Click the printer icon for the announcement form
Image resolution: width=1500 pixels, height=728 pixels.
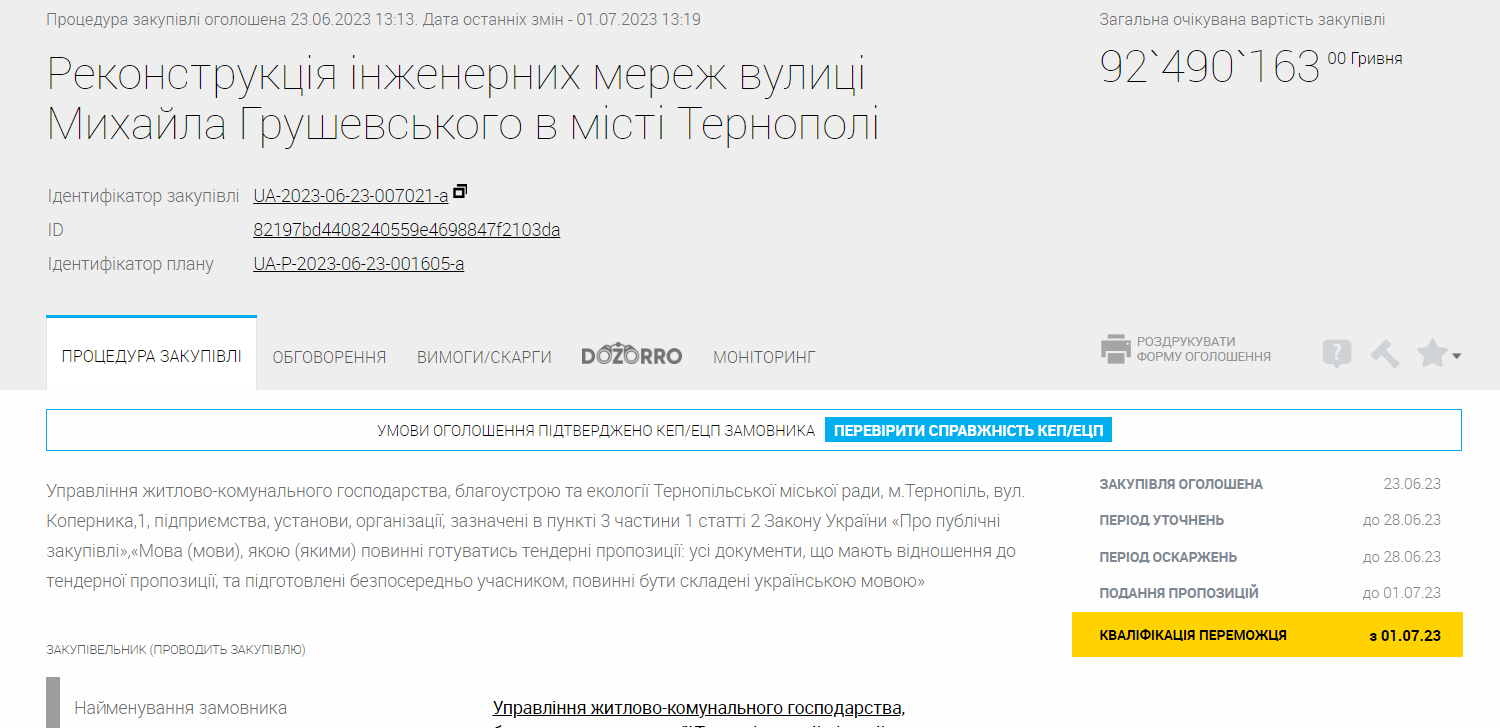click(x=1115, y=349)
